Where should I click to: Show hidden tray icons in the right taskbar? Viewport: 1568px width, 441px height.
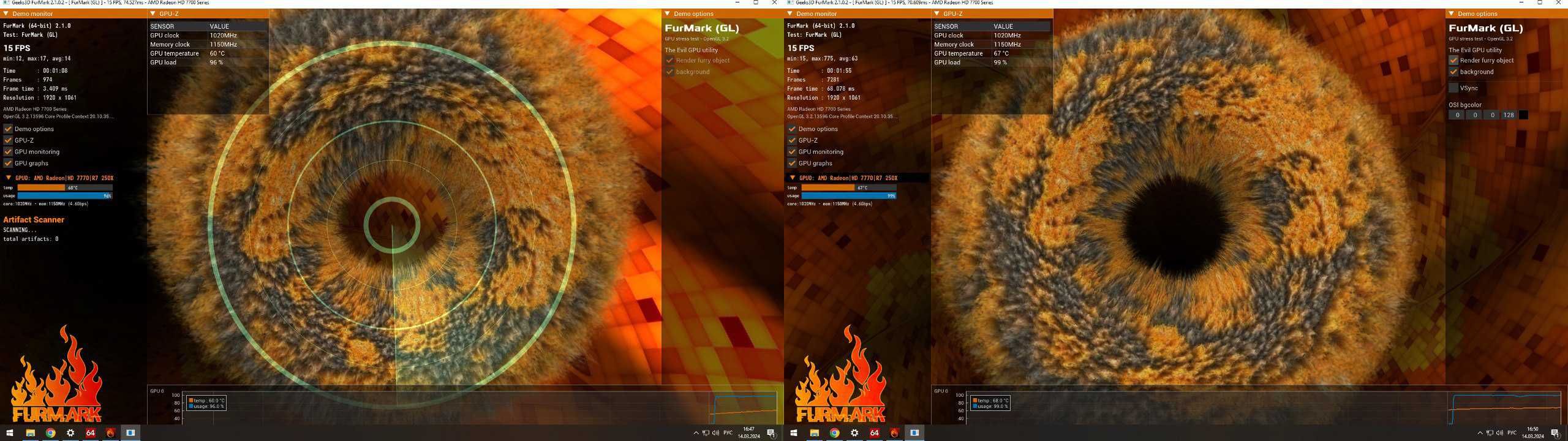pyautogui.click(x=1480, y=433)
